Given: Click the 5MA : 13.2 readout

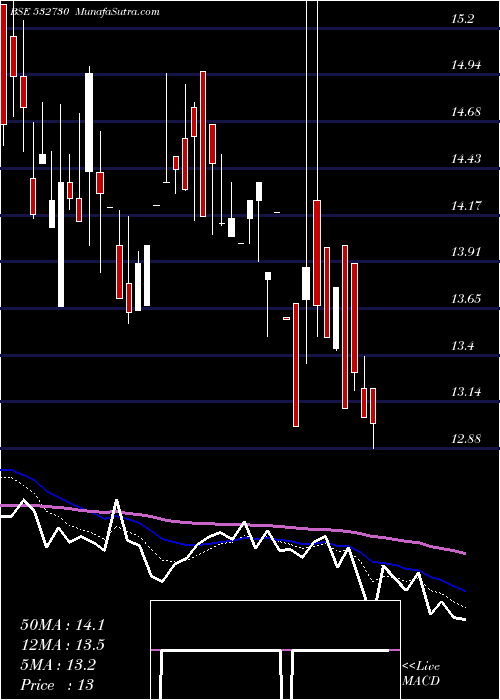Looking at the screenshot, I should (x=58, y=665).
